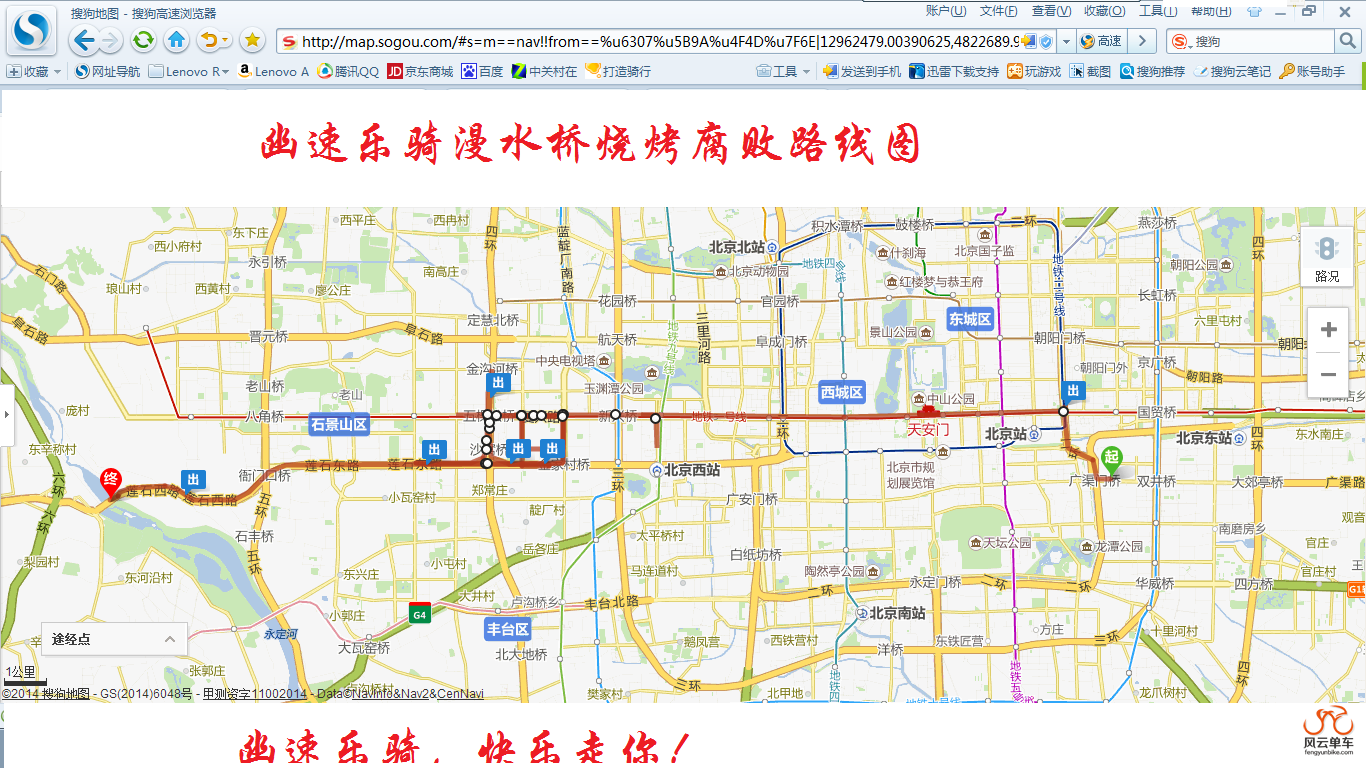The width and height of the screenshot is (1366, 768).
Task: Collapse the 途经点 waypoints panel
Action: [x=170, y=638]
